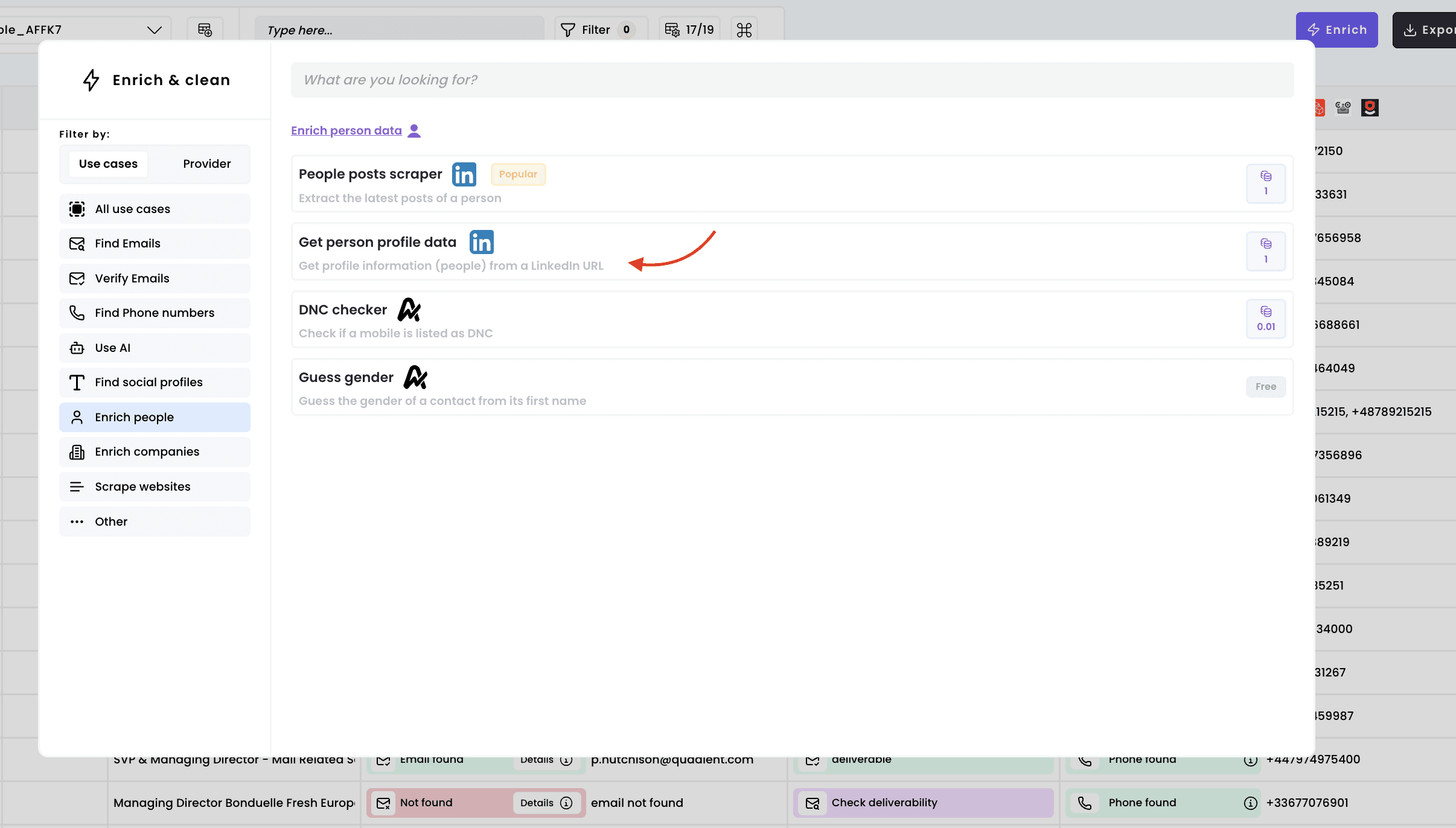
Task: Open the Filter options panel
Action: [596, 30]
